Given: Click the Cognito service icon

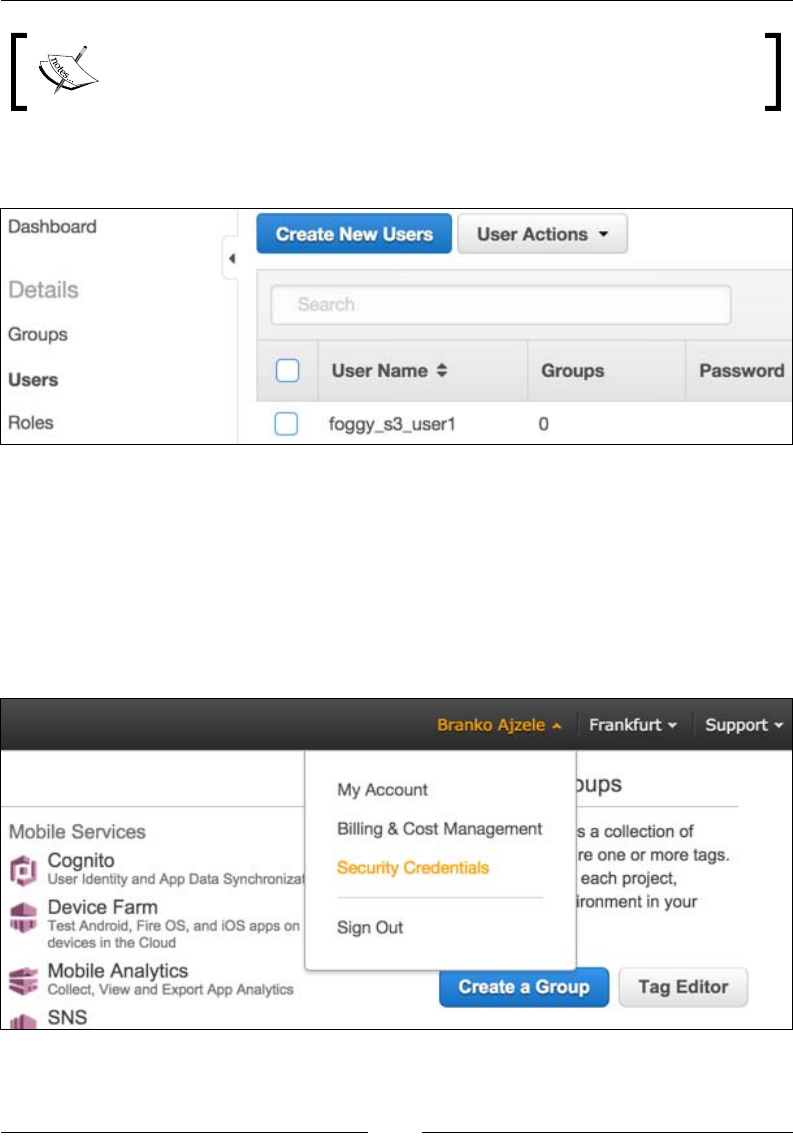Looking at the screenshot, I should [23, 869].
